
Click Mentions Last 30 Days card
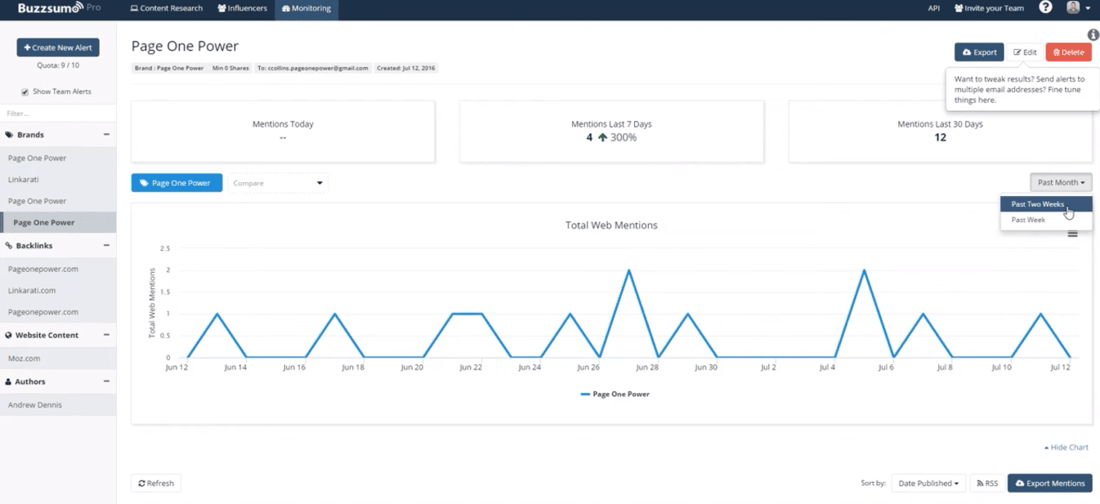click(940, 131)
